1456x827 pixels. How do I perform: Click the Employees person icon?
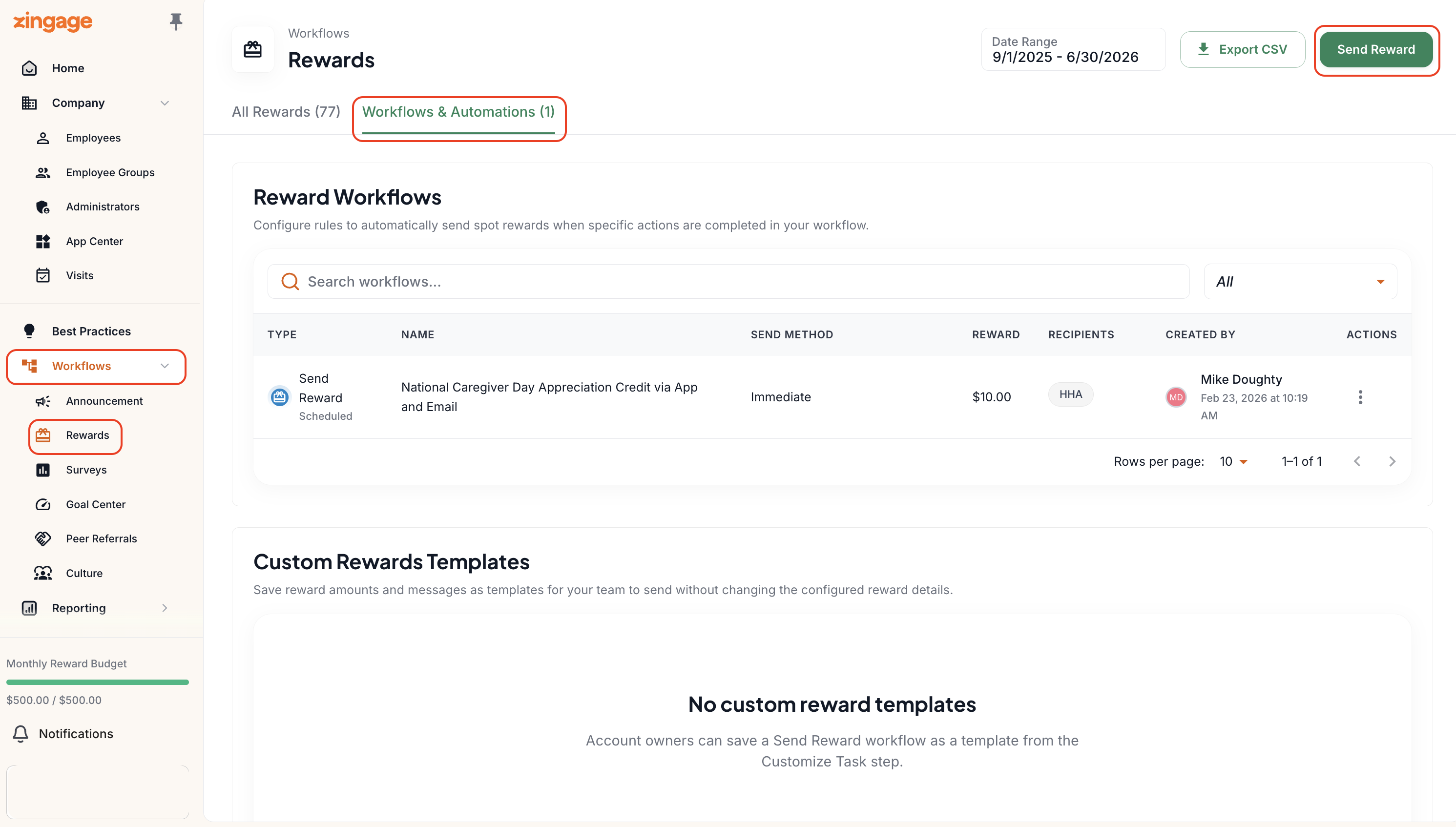(43, 138)
